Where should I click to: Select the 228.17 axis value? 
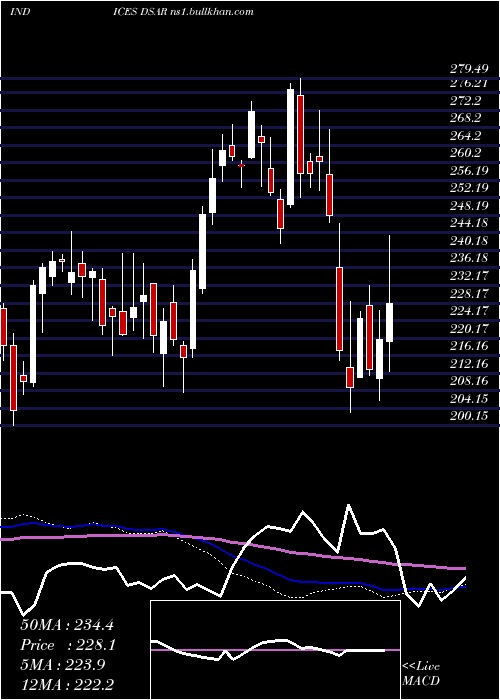469,294
